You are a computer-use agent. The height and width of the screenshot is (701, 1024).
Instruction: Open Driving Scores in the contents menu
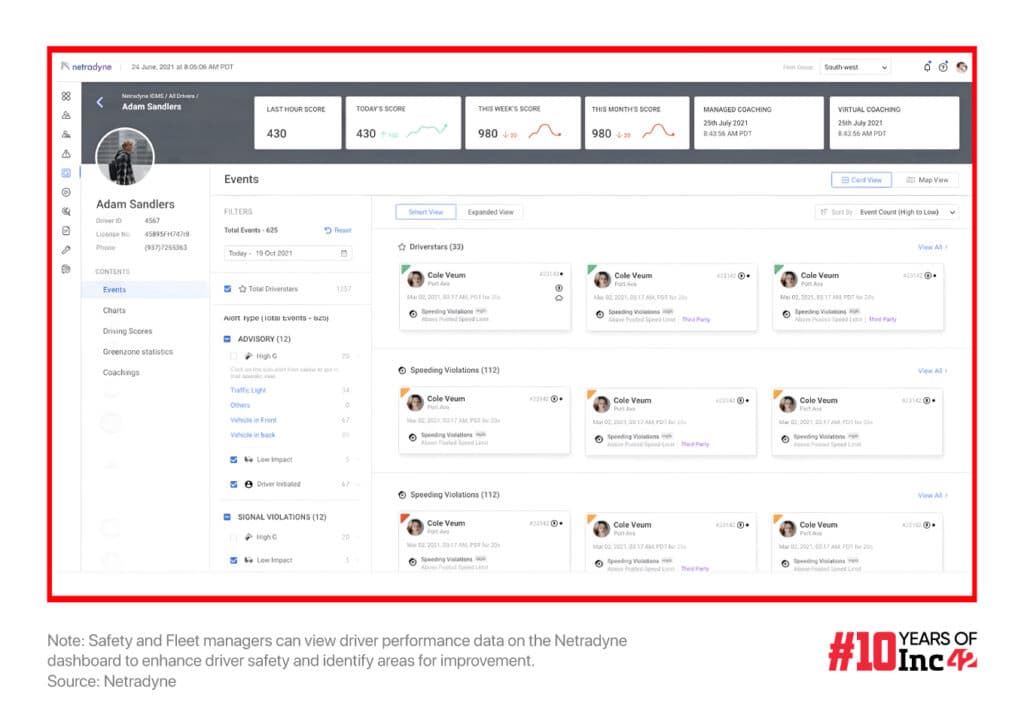point(127,331)
